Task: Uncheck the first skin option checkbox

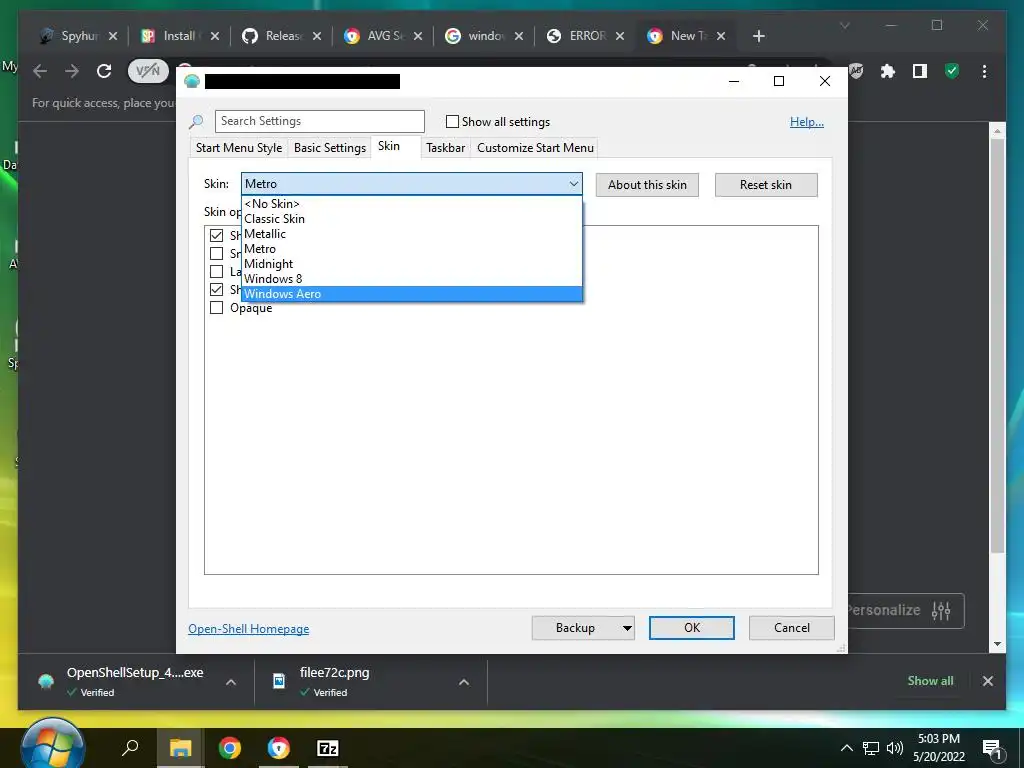Action: pyautogui.click(x=216, y=235)
